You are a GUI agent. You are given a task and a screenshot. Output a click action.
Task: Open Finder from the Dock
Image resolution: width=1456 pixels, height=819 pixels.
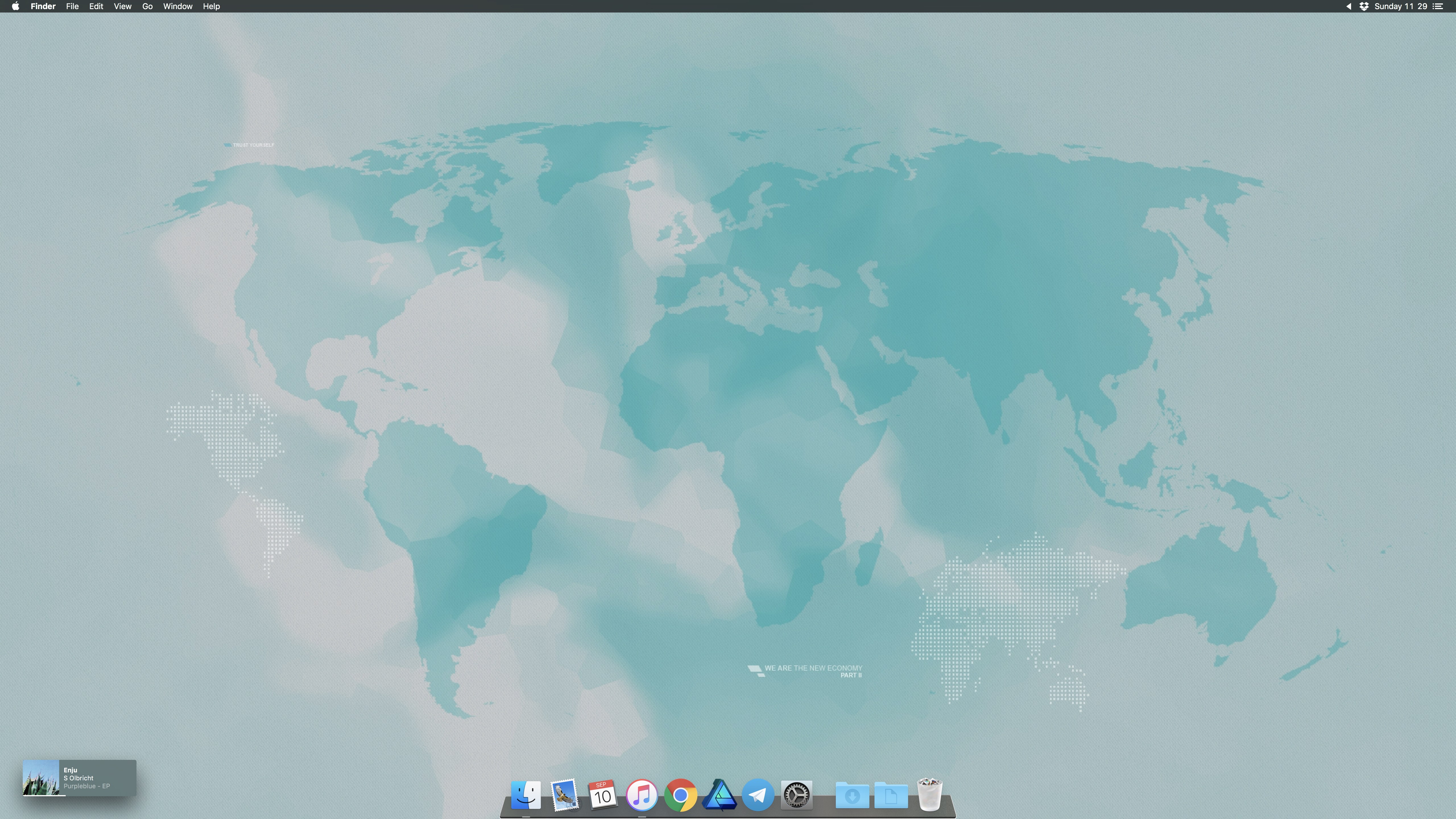click(526, 795)
